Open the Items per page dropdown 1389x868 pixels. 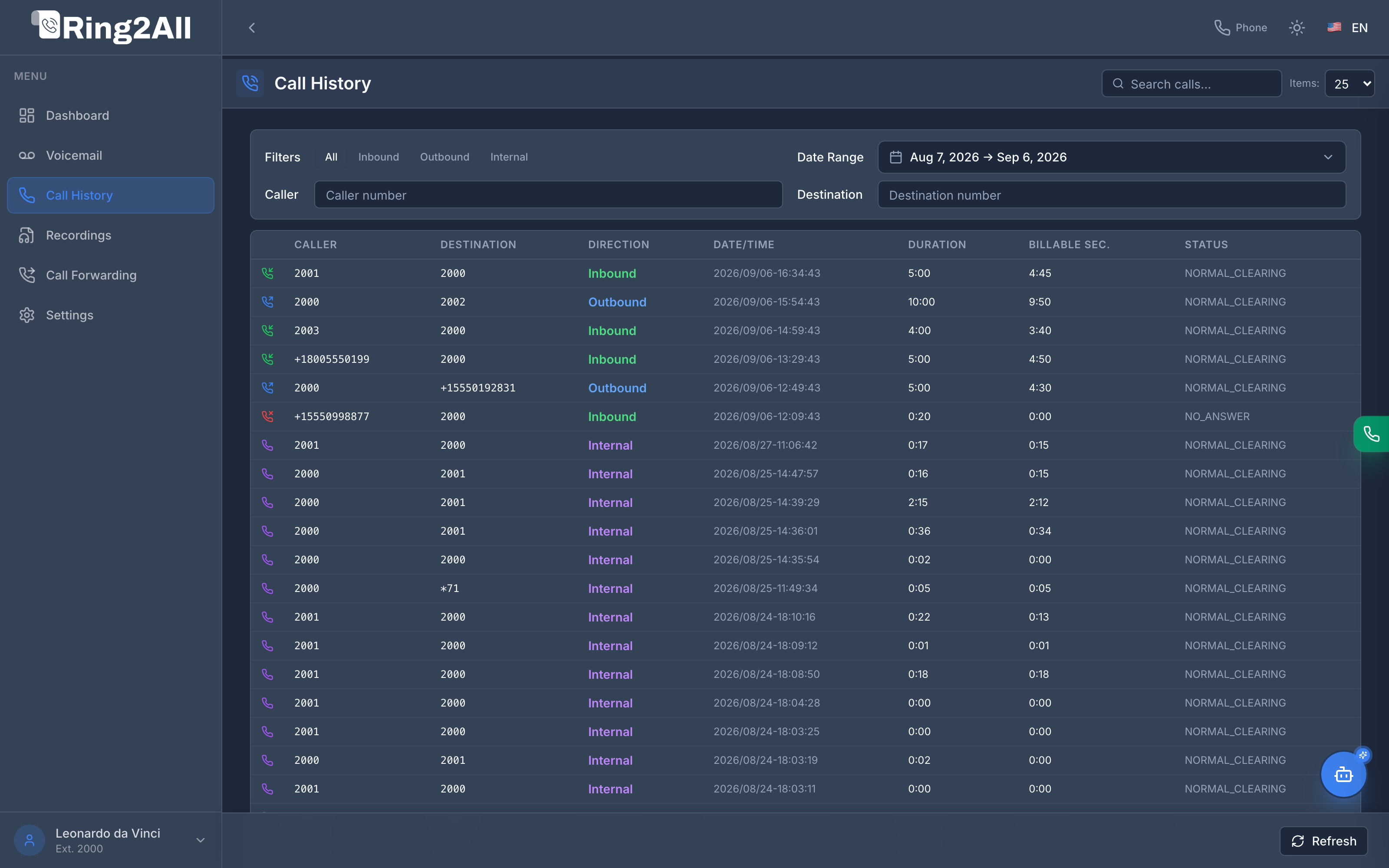1350,84
